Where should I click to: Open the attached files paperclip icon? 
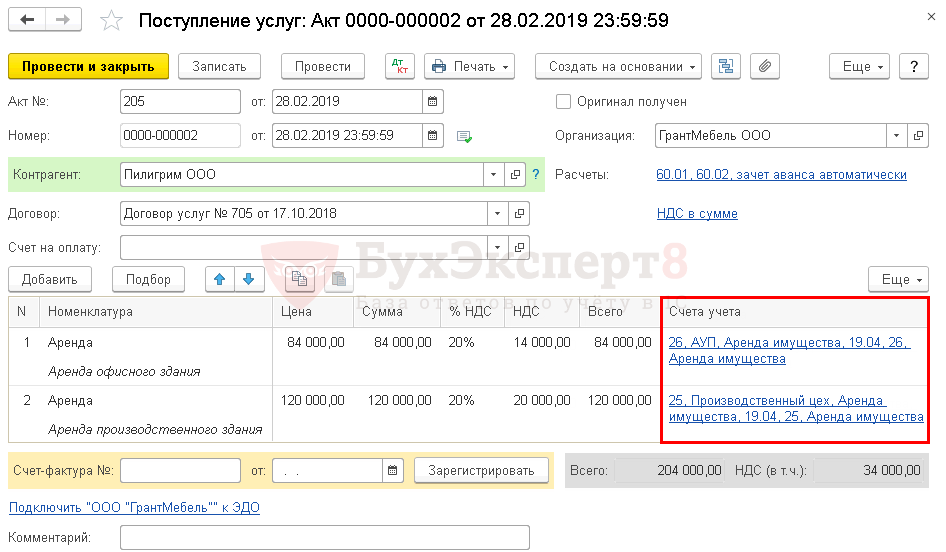tap(764, 67)
